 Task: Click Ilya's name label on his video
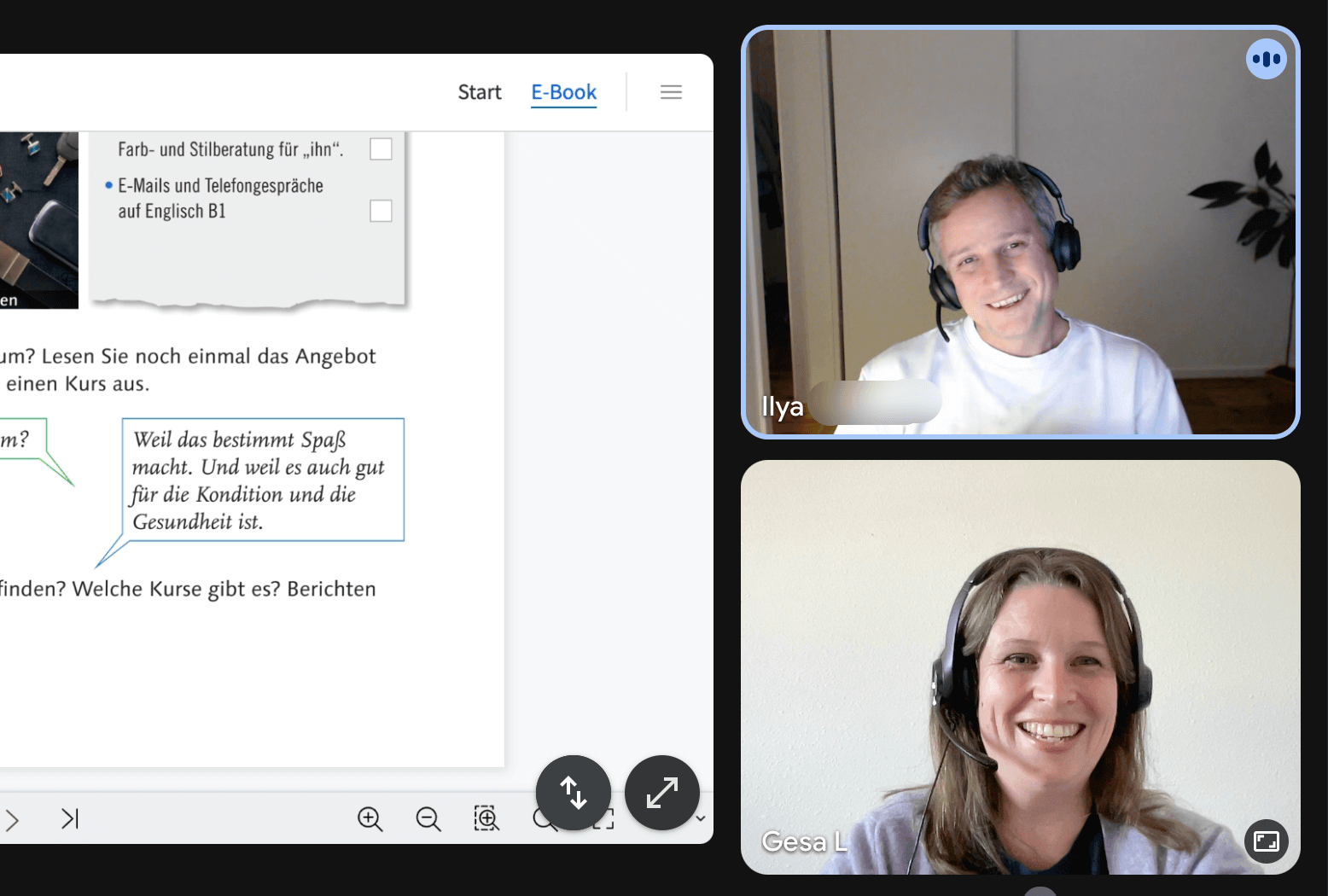pos(782,407)
